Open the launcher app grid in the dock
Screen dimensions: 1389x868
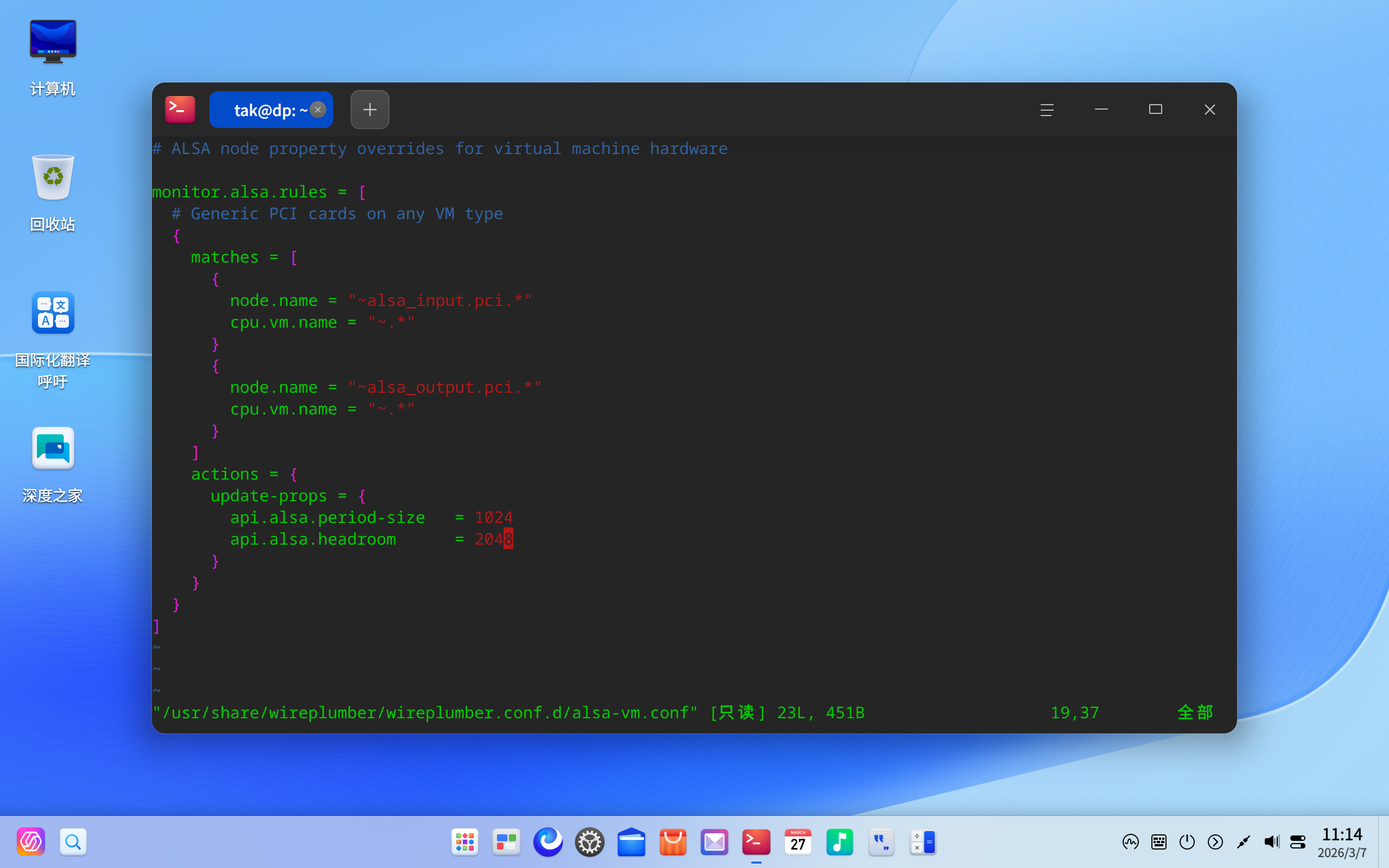[x=464, y=842]
